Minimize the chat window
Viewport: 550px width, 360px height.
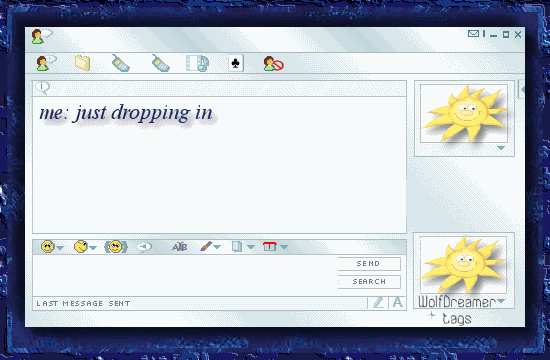[494, 35]
